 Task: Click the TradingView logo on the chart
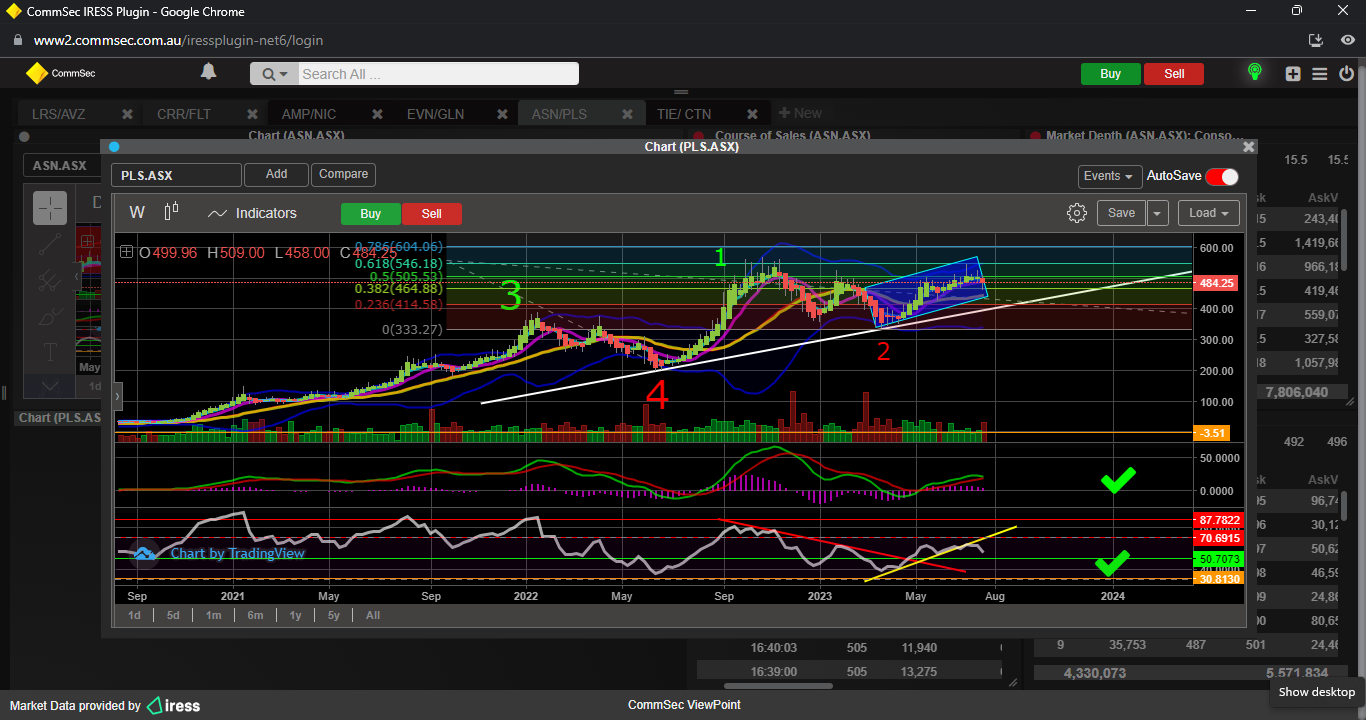(x=143, y=553)
